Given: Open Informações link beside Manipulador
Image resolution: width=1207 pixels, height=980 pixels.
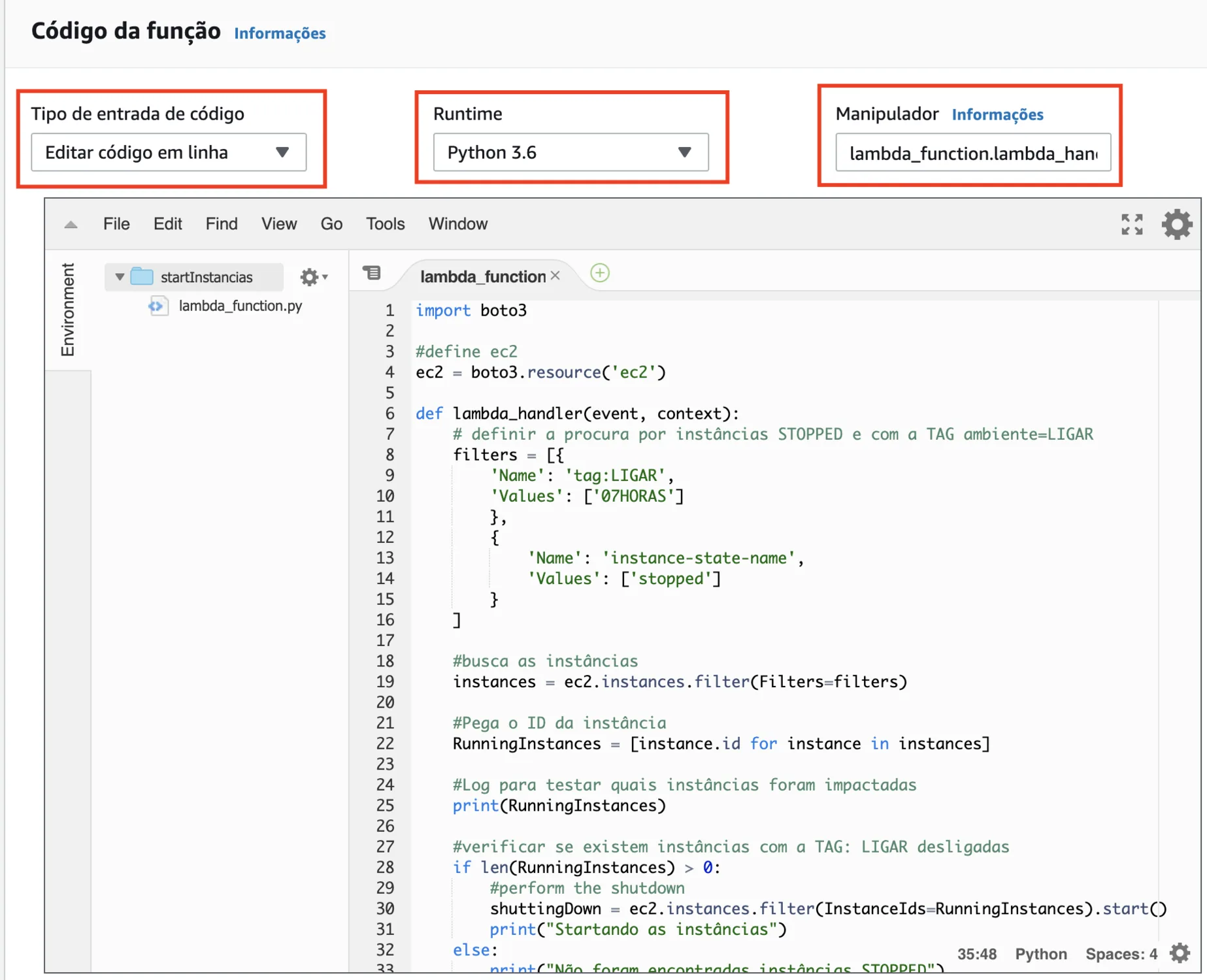Looking at the screenshot, I should click(x=997, y=114).
